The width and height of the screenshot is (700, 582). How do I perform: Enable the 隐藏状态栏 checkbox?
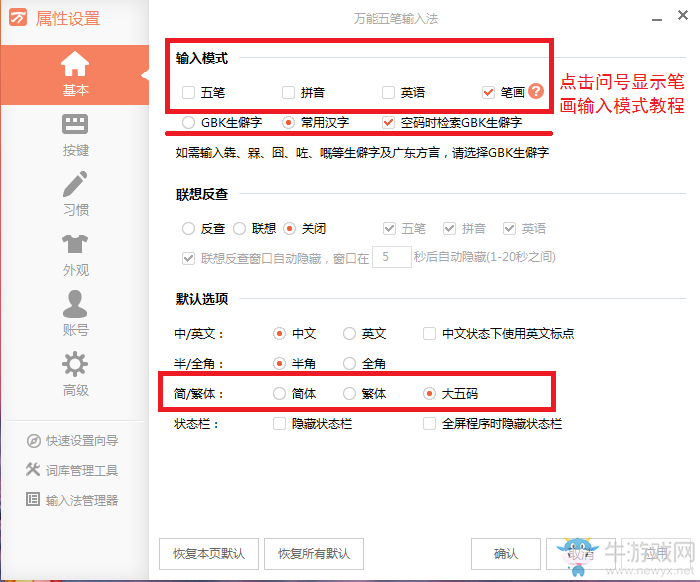click(x=279, y=423)
